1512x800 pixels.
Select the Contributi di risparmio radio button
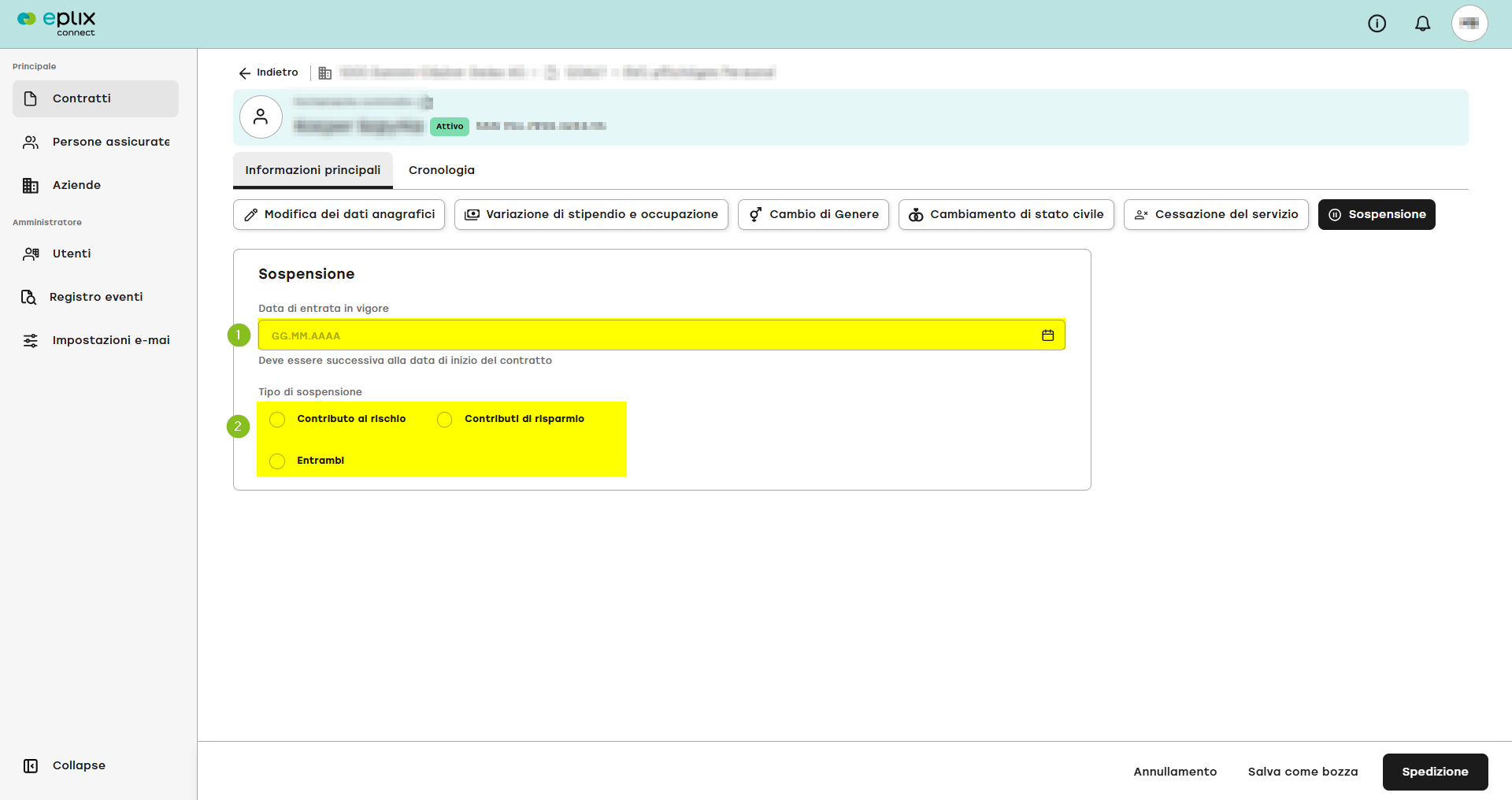[x=445, y=420]
